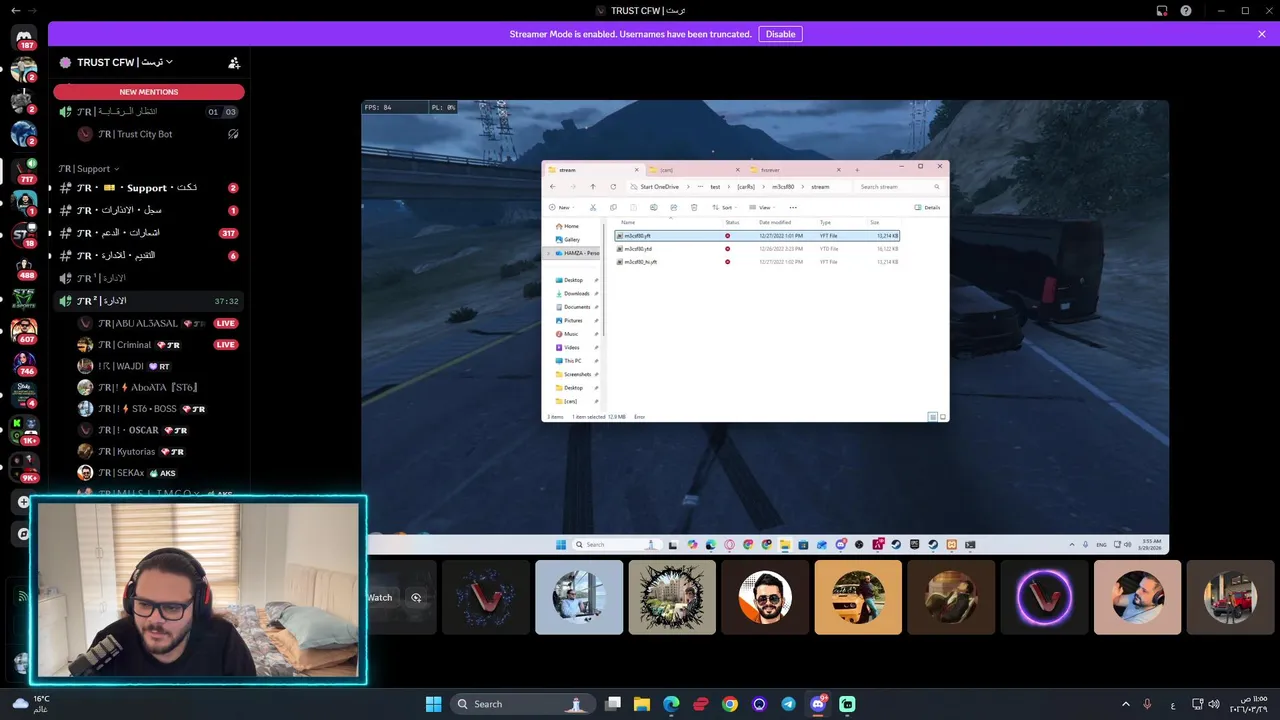The height and width of the screenshot is (720, 1280).
Task: Open the server icon with 9K+ badge
Action: (24, 466)
